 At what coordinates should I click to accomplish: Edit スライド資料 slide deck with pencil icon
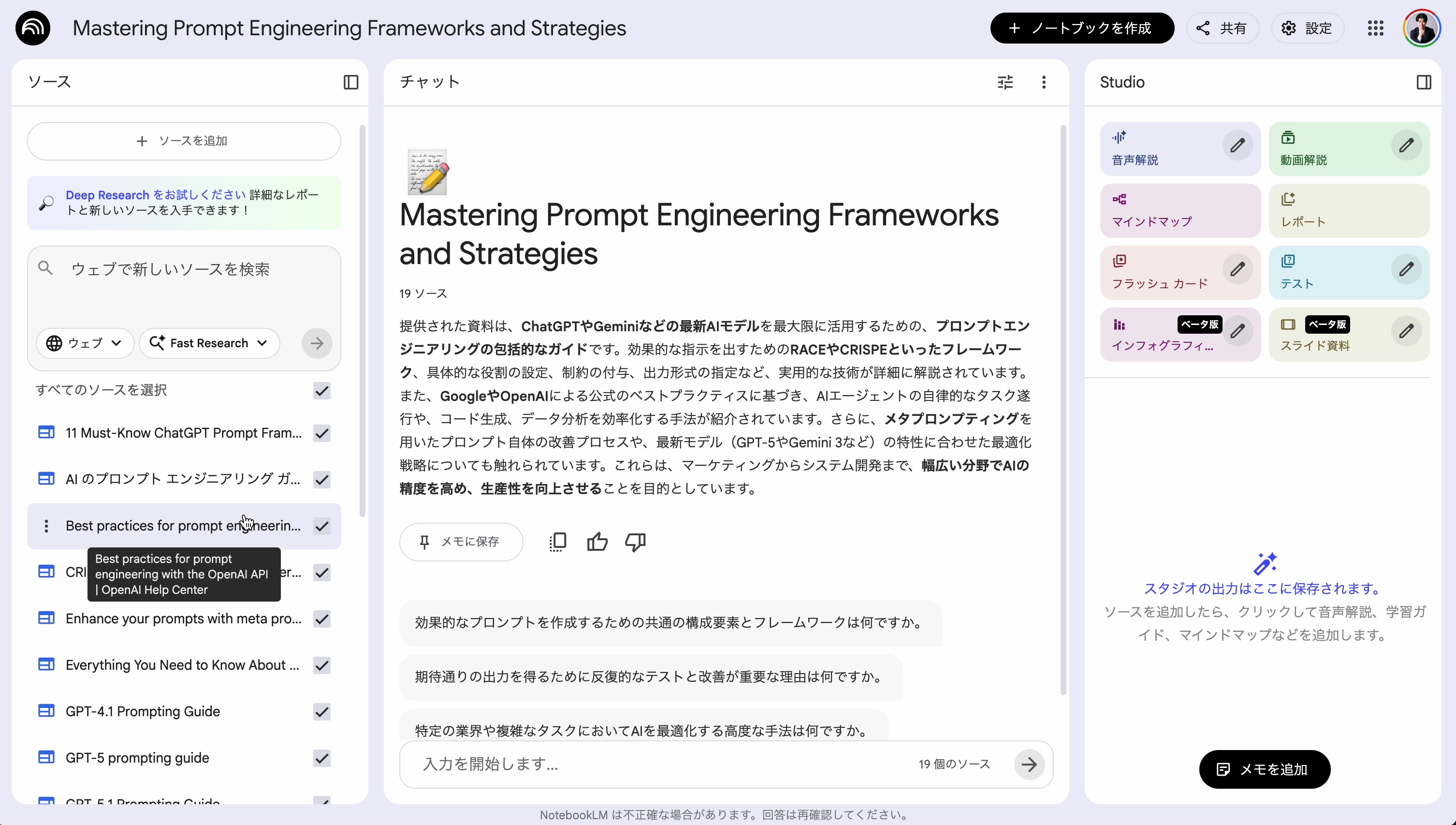(1407, 331)
